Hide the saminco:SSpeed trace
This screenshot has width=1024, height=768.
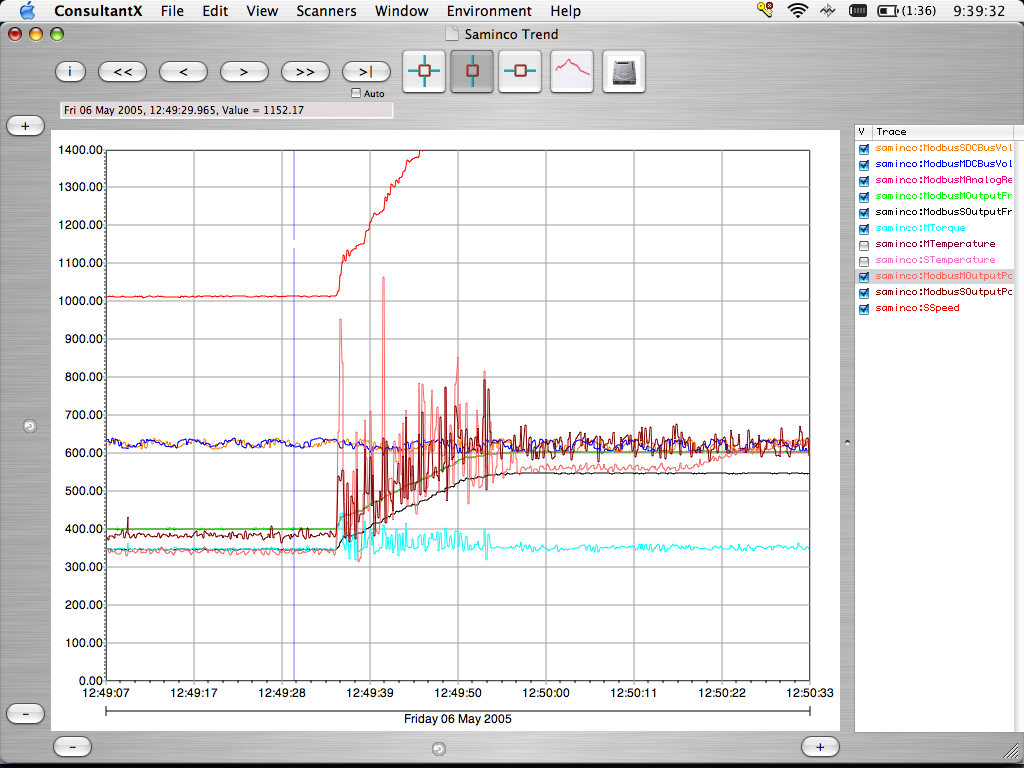(864, 309)
